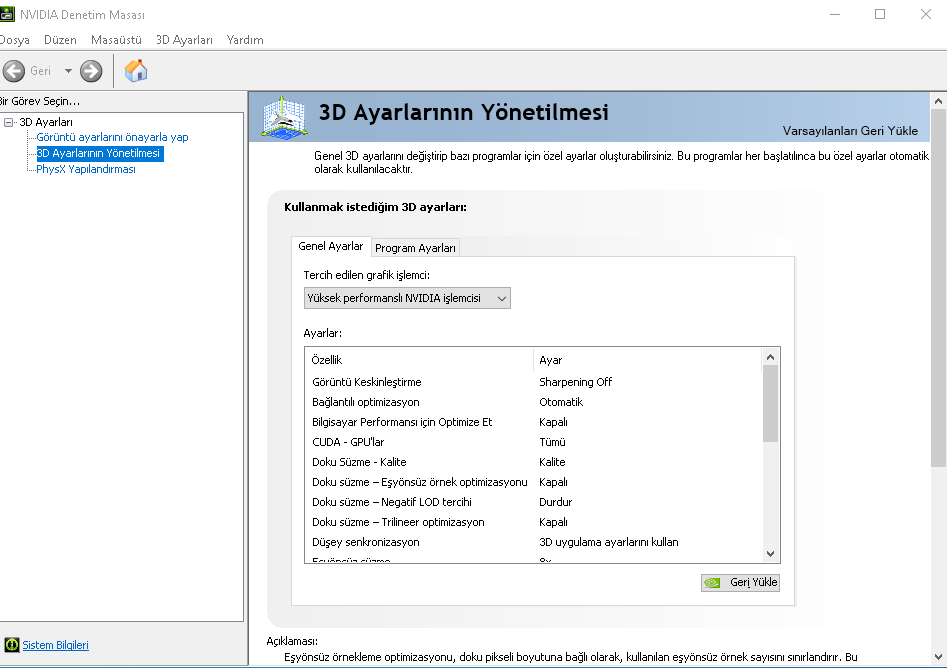The height and width of the screenshot is (668, 947).
Task: Open the Düzen menu
Action: point(60,40)
